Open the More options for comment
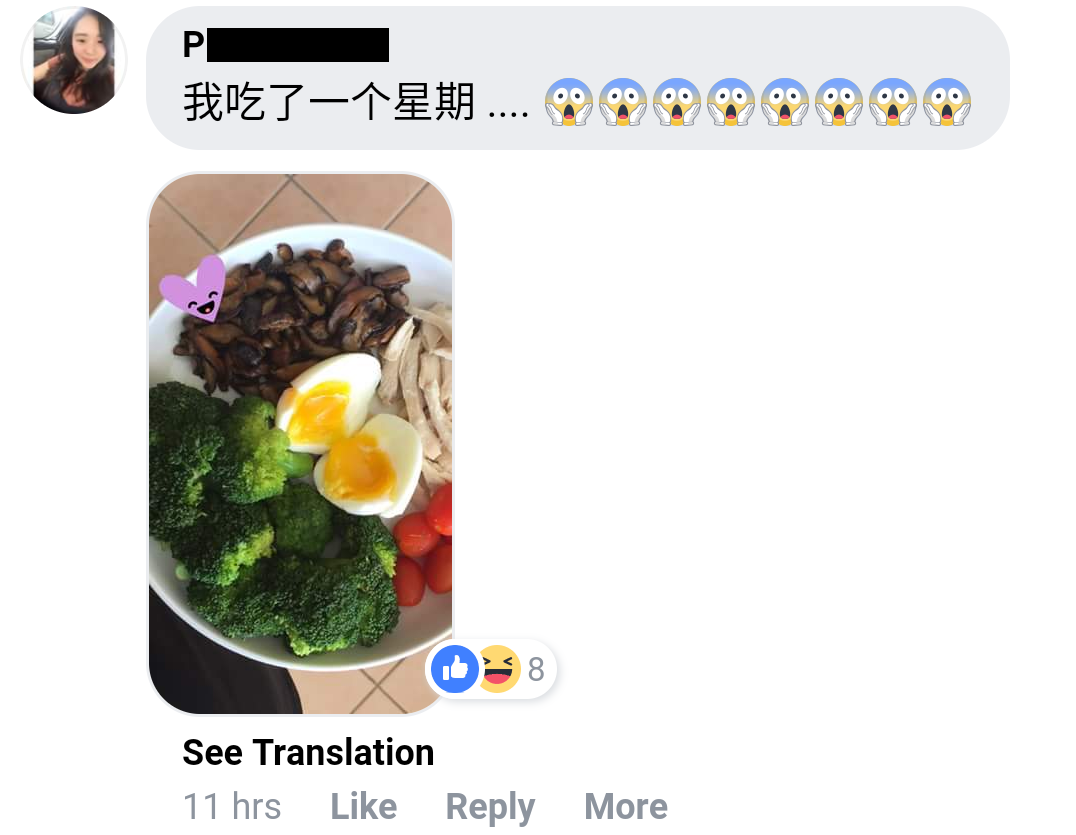 pos(626,806)
